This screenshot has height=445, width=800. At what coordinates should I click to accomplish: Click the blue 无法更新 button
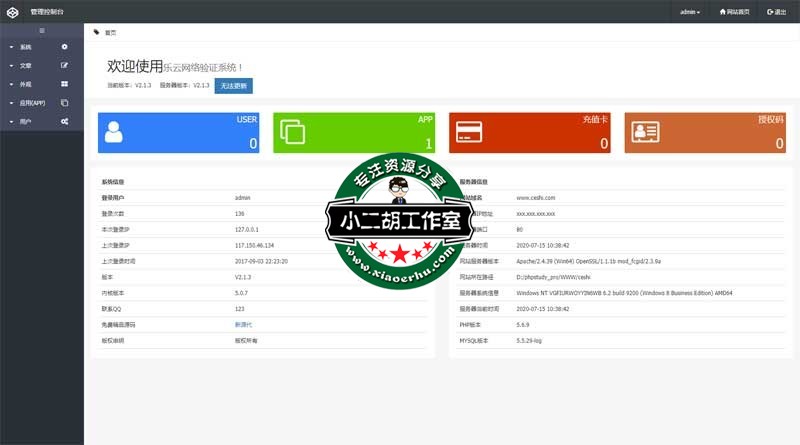click(233, 86)
